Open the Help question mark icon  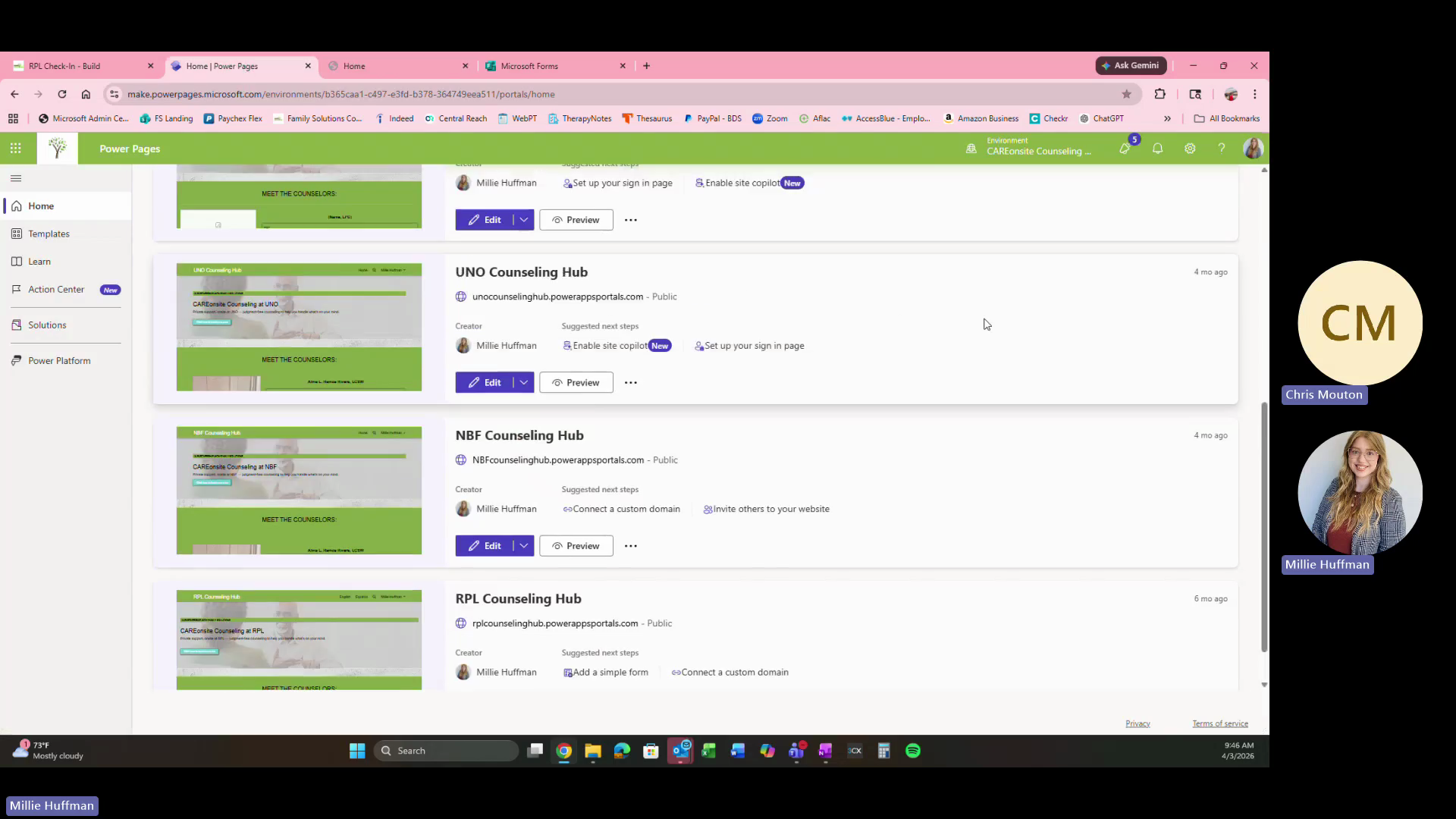pos(1222,149)
